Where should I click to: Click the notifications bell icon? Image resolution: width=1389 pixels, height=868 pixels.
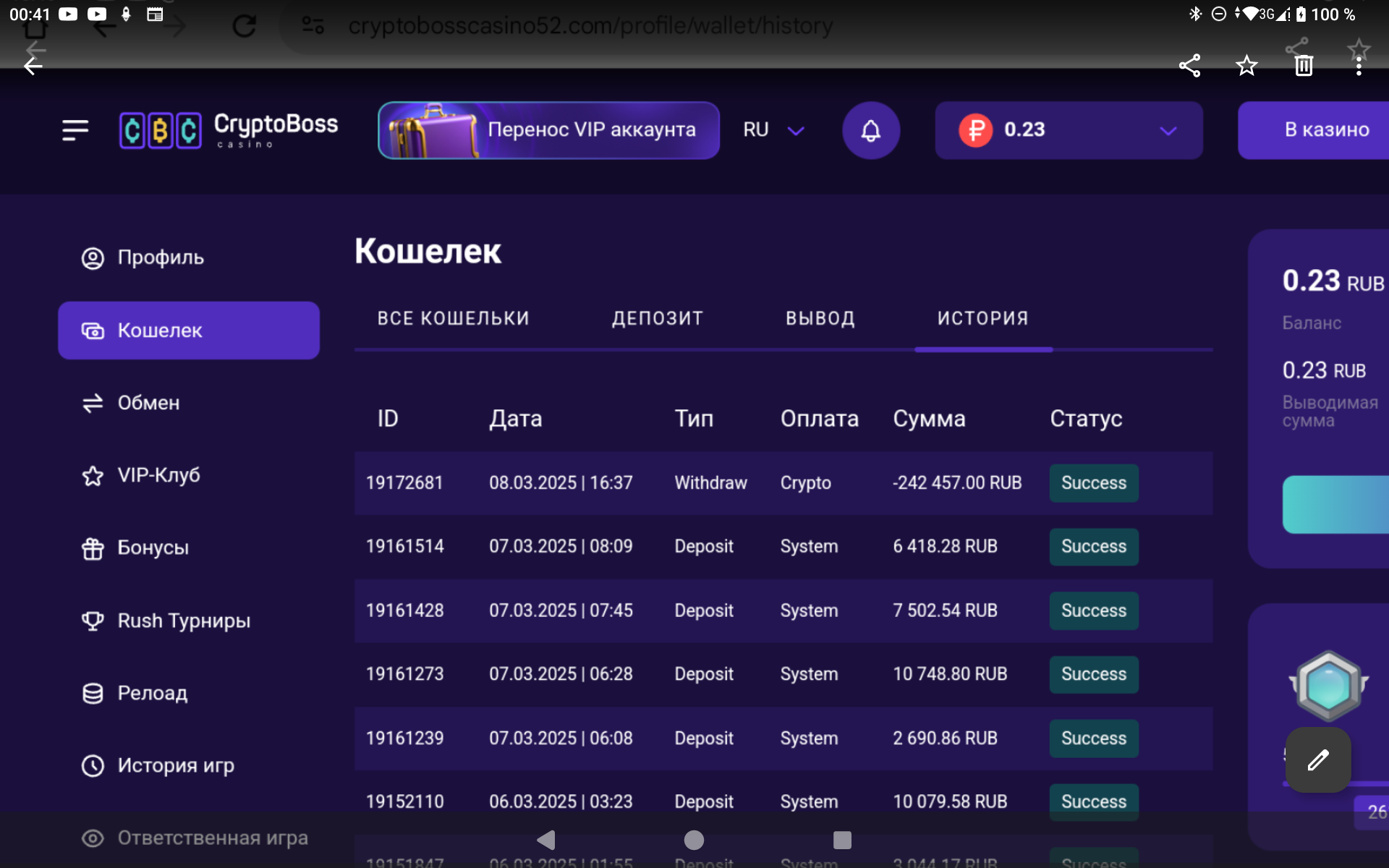click(x=871, y=130)
